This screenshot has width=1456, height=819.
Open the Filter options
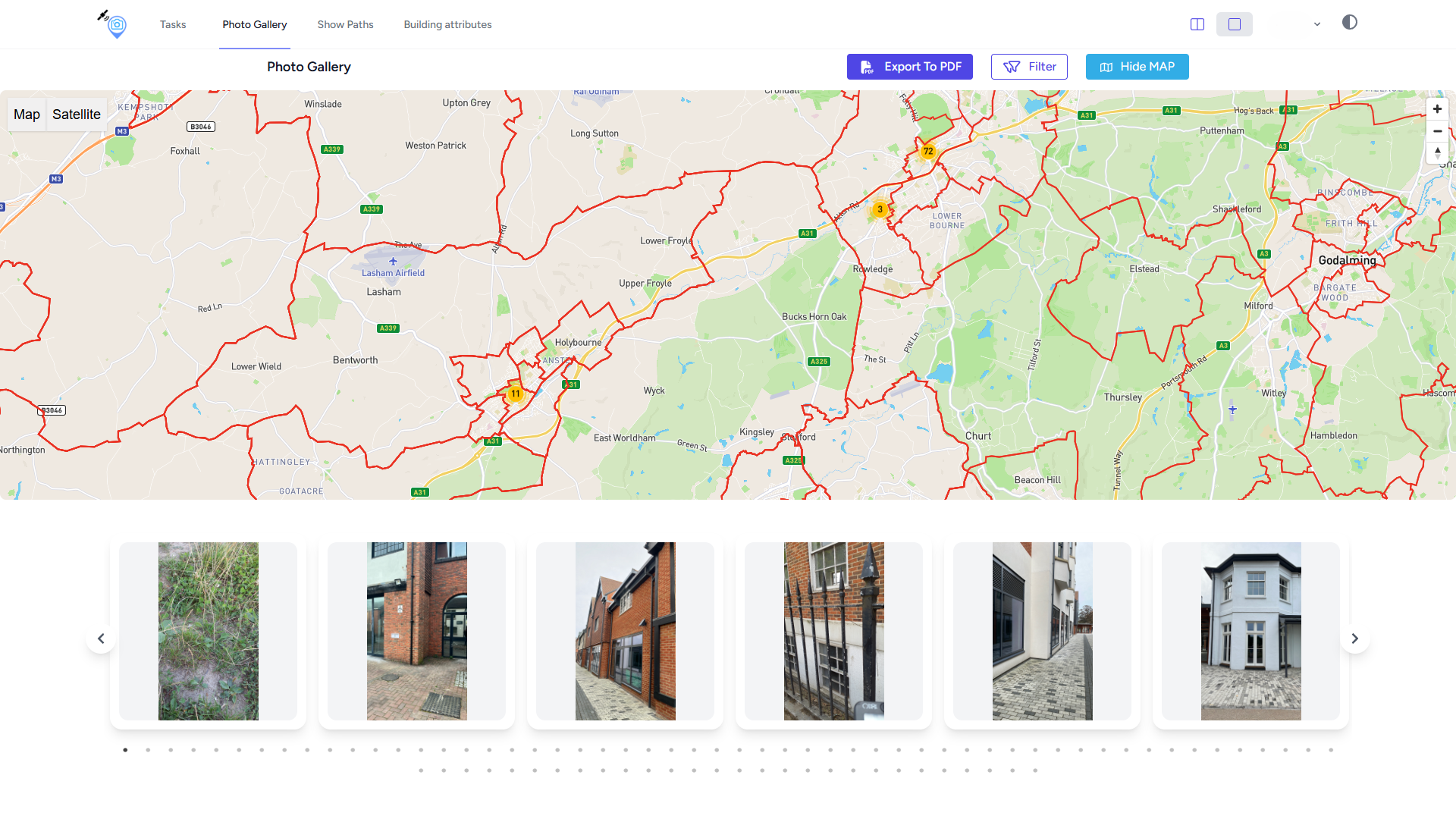click(1029, 67)
